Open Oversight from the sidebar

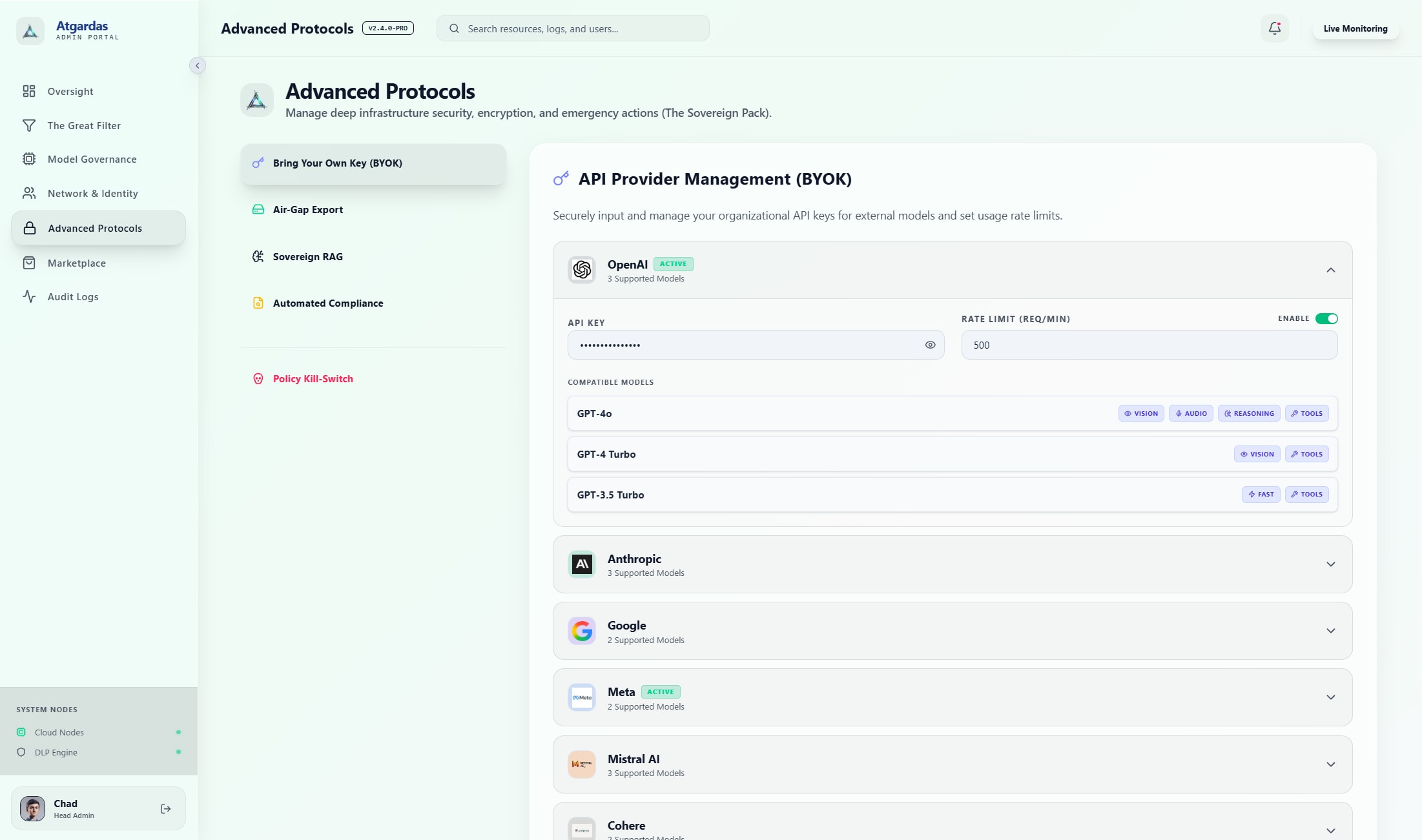[70, 91]
